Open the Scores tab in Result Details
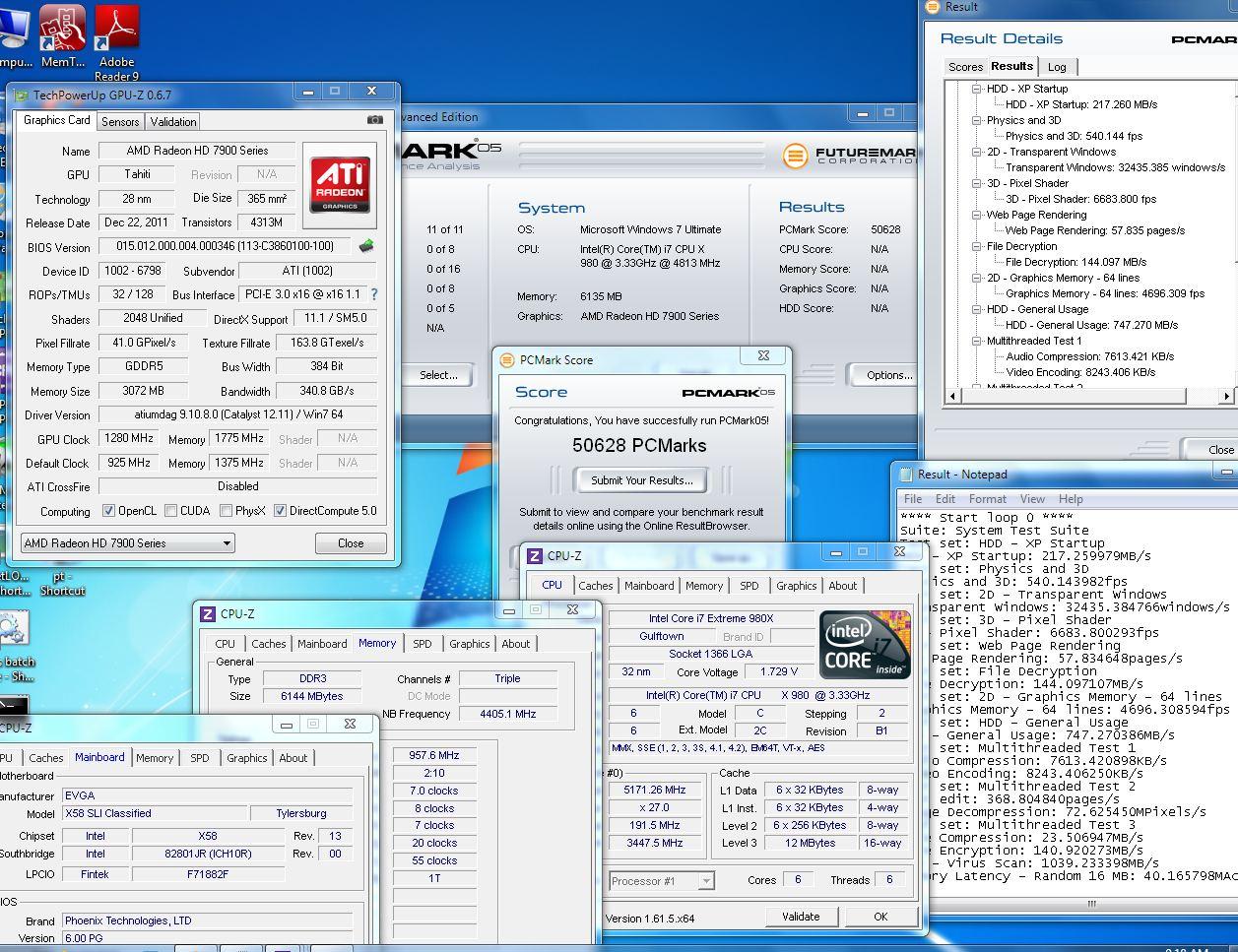This screenshot has height=952, width=1238. 965,67
